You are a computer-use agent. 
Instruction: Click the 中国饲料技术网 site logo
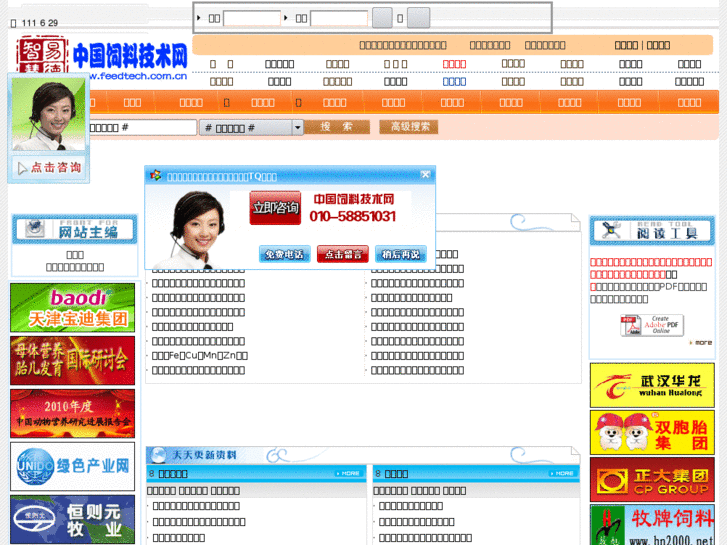click(130, 56)
